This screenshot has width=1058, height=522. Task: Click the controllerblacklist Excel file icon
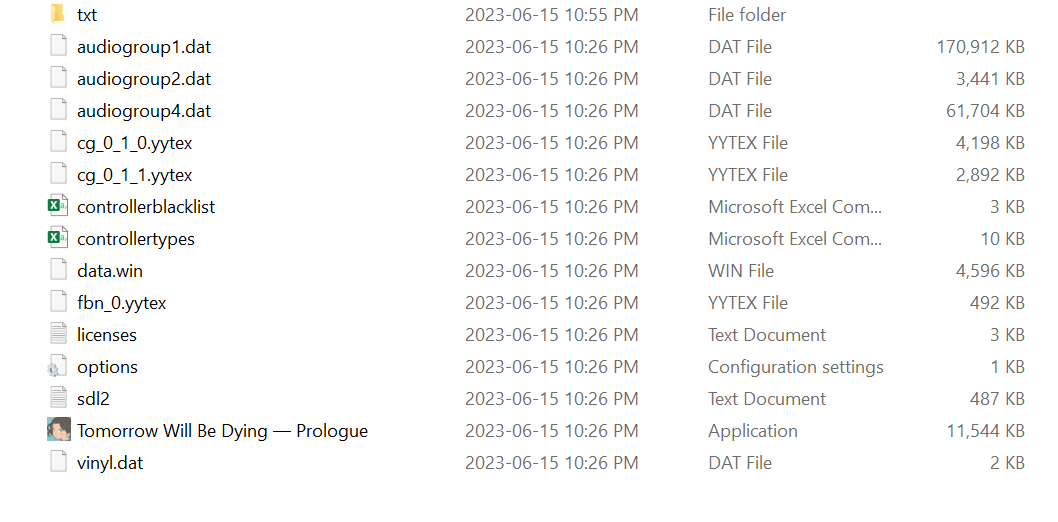(58, 206)
